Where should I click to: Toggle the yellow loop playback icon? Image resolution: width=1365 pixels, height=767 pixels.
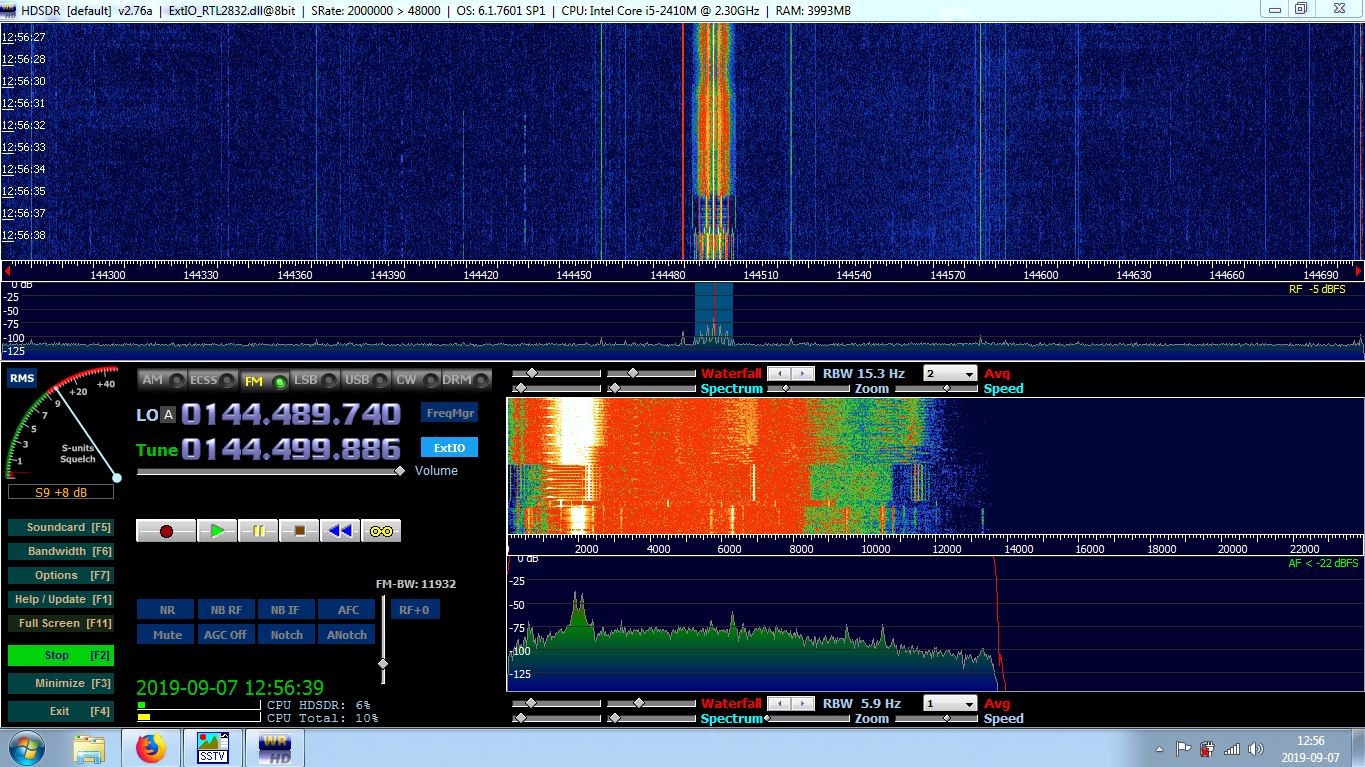(381, 531)
